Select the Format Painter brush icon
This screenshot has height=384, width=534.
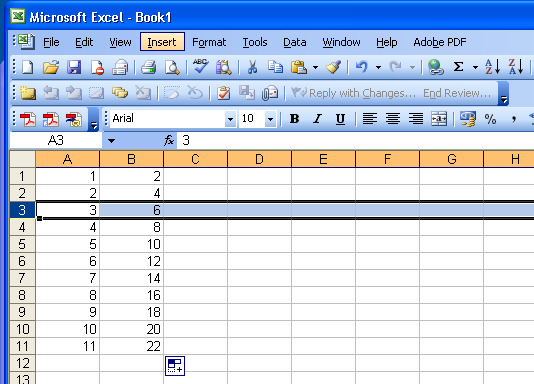(333, 67)
